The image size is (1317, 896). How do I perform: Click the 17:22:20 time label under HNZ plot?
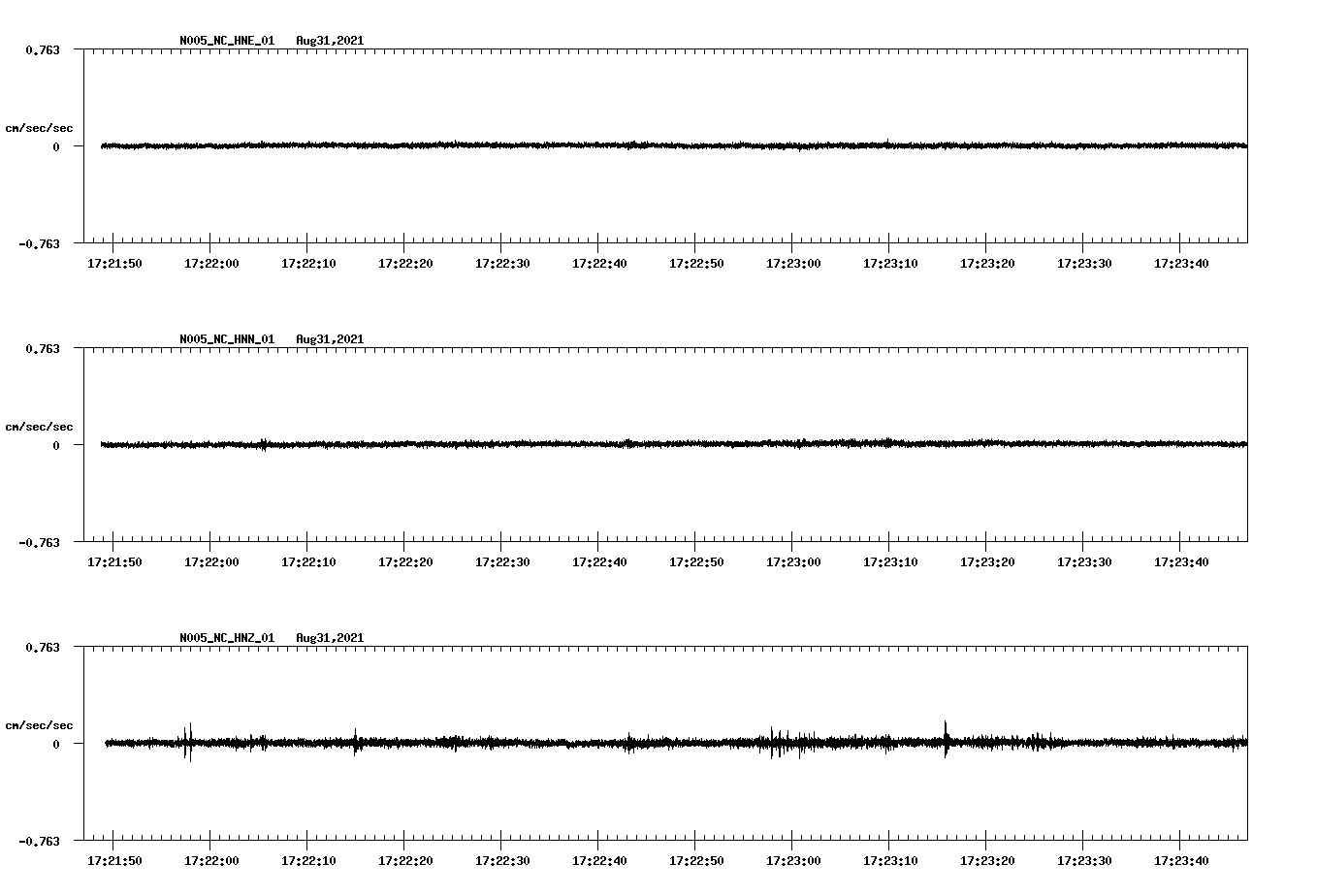[x=405, y=861]
